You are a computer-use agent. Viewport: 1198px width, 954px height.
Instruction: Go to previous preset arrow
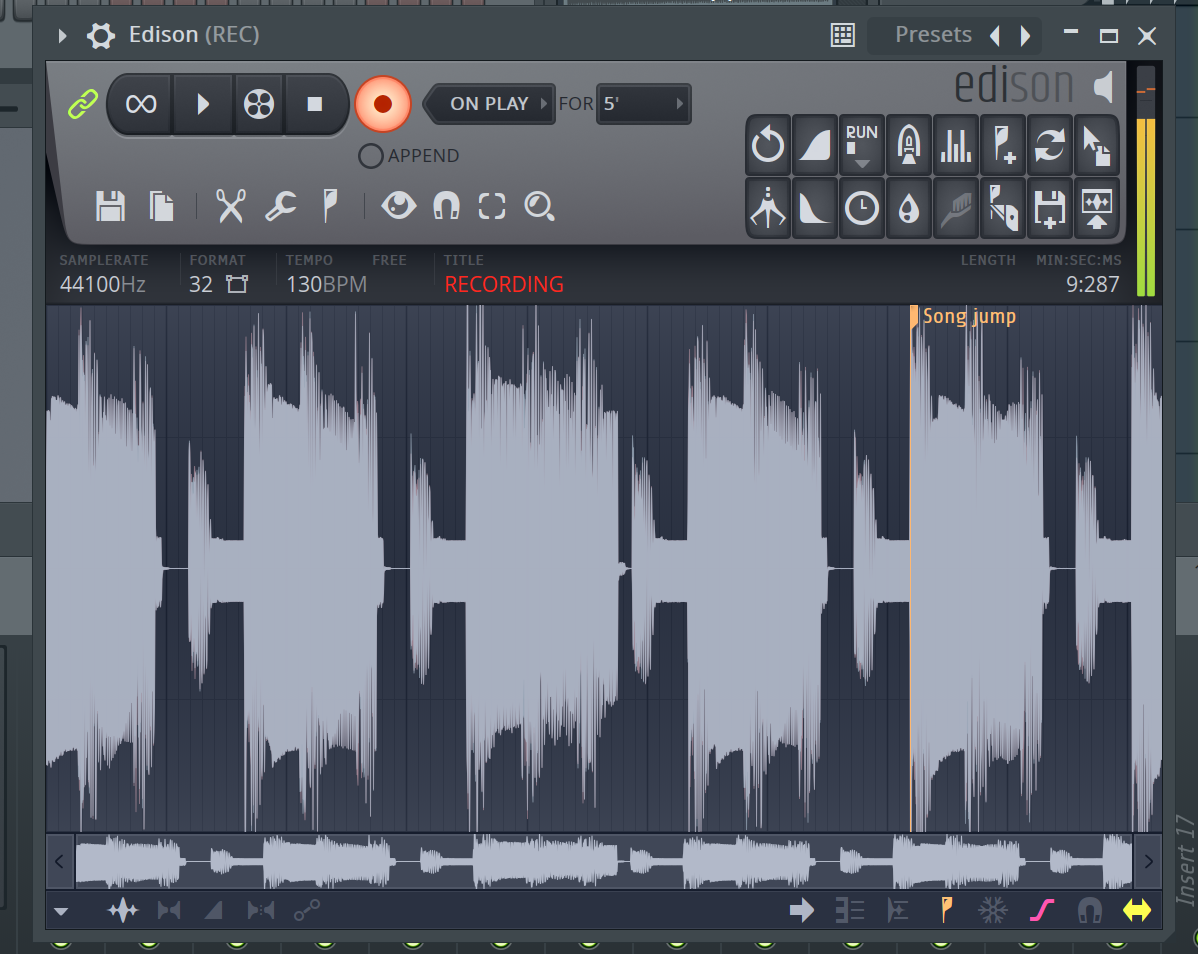[x=995, y=35]
